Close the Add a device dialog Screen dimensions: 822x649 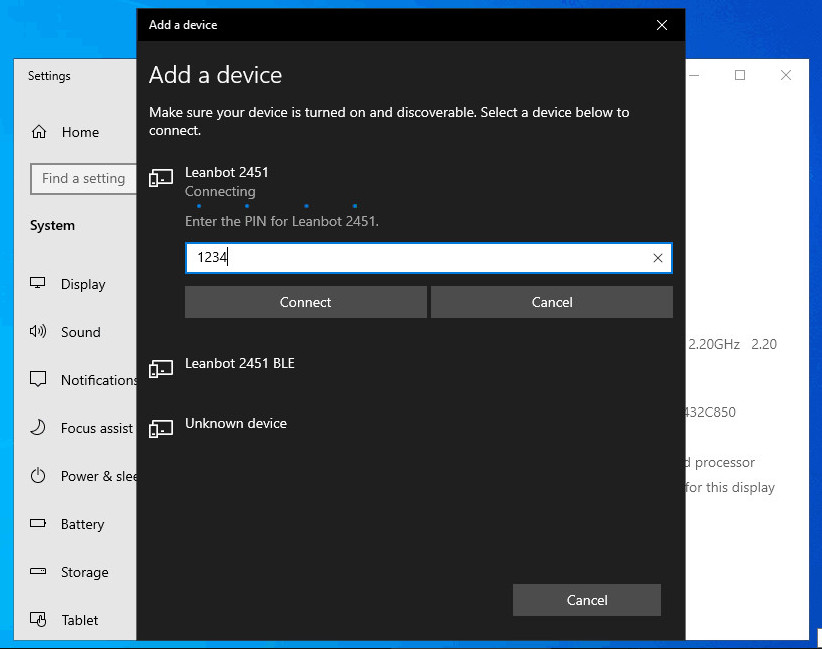pyautogui.click(x=662, y=25)
